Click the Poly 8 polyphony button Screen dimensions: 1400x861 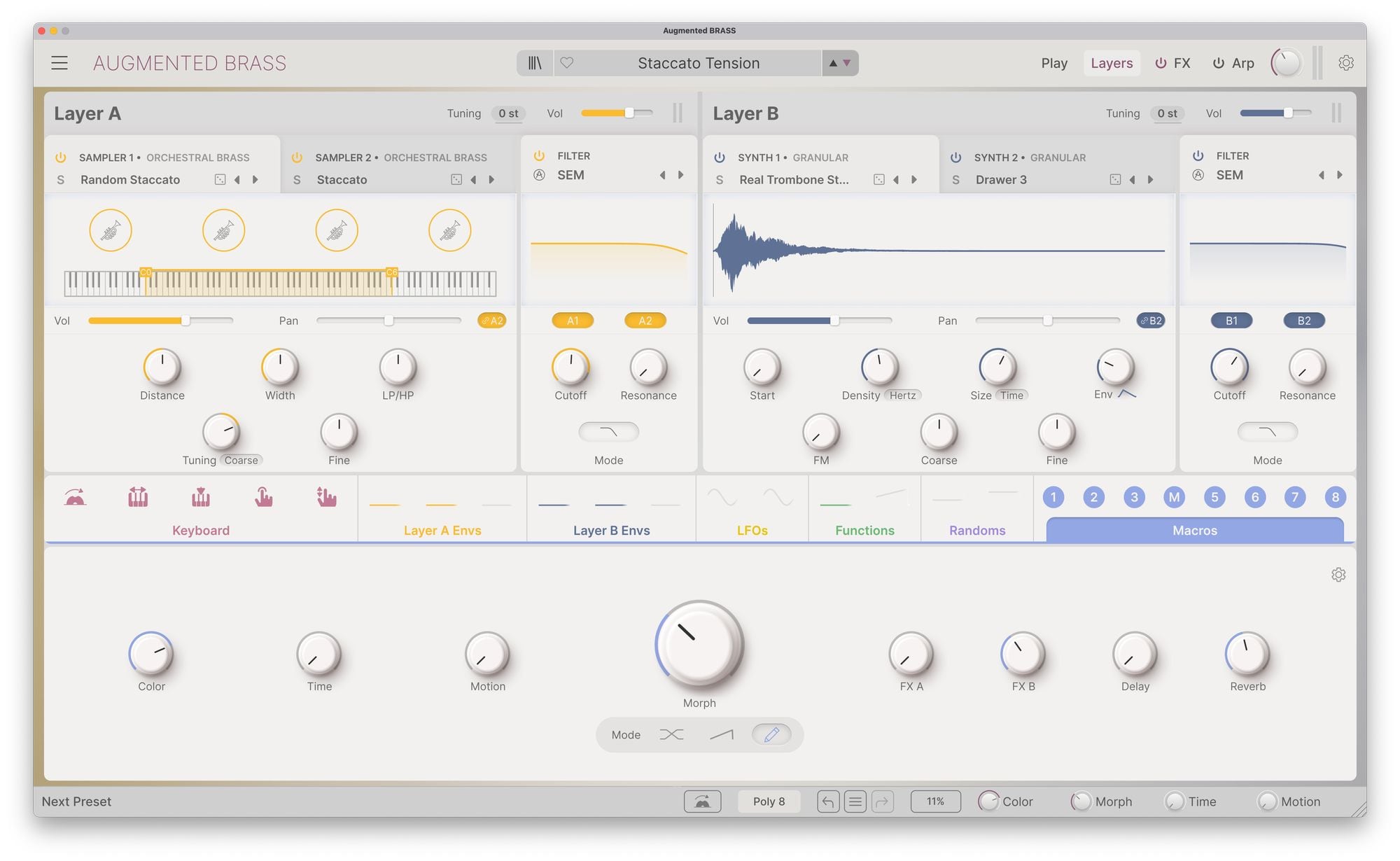coord(769,801)
